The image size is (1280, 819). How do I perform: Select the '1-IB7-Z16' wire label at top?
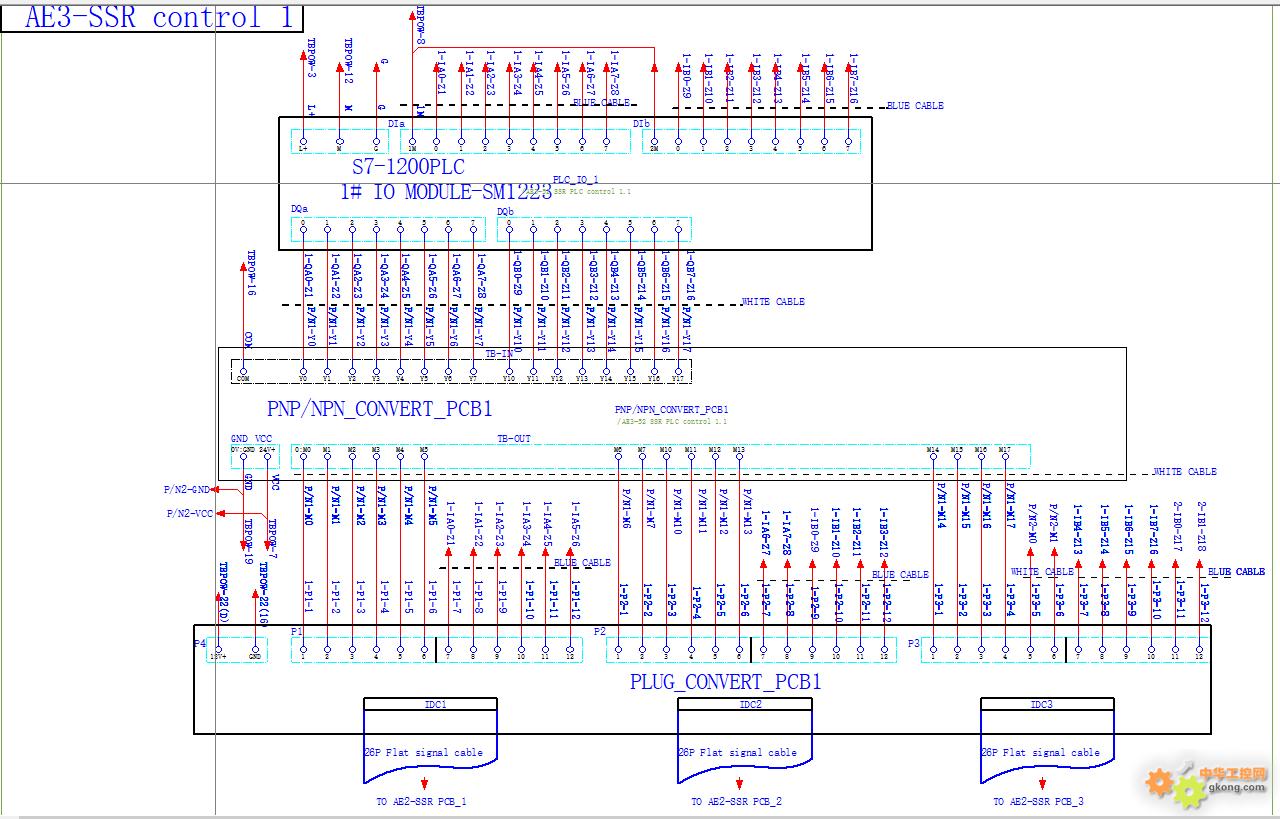[854, 79]
